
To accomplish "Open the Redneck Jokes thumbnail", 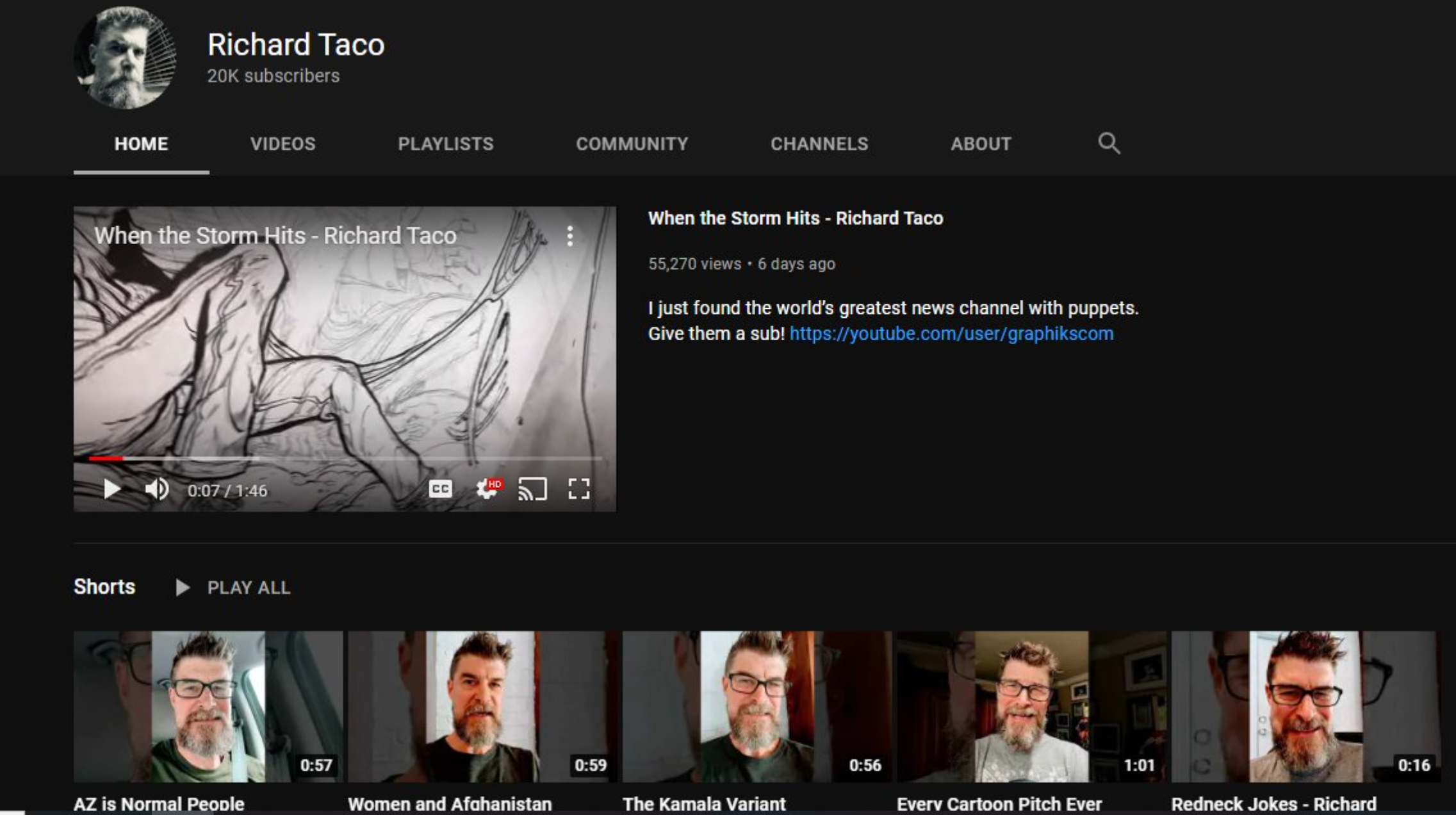I will click(x=1305, y=706).
